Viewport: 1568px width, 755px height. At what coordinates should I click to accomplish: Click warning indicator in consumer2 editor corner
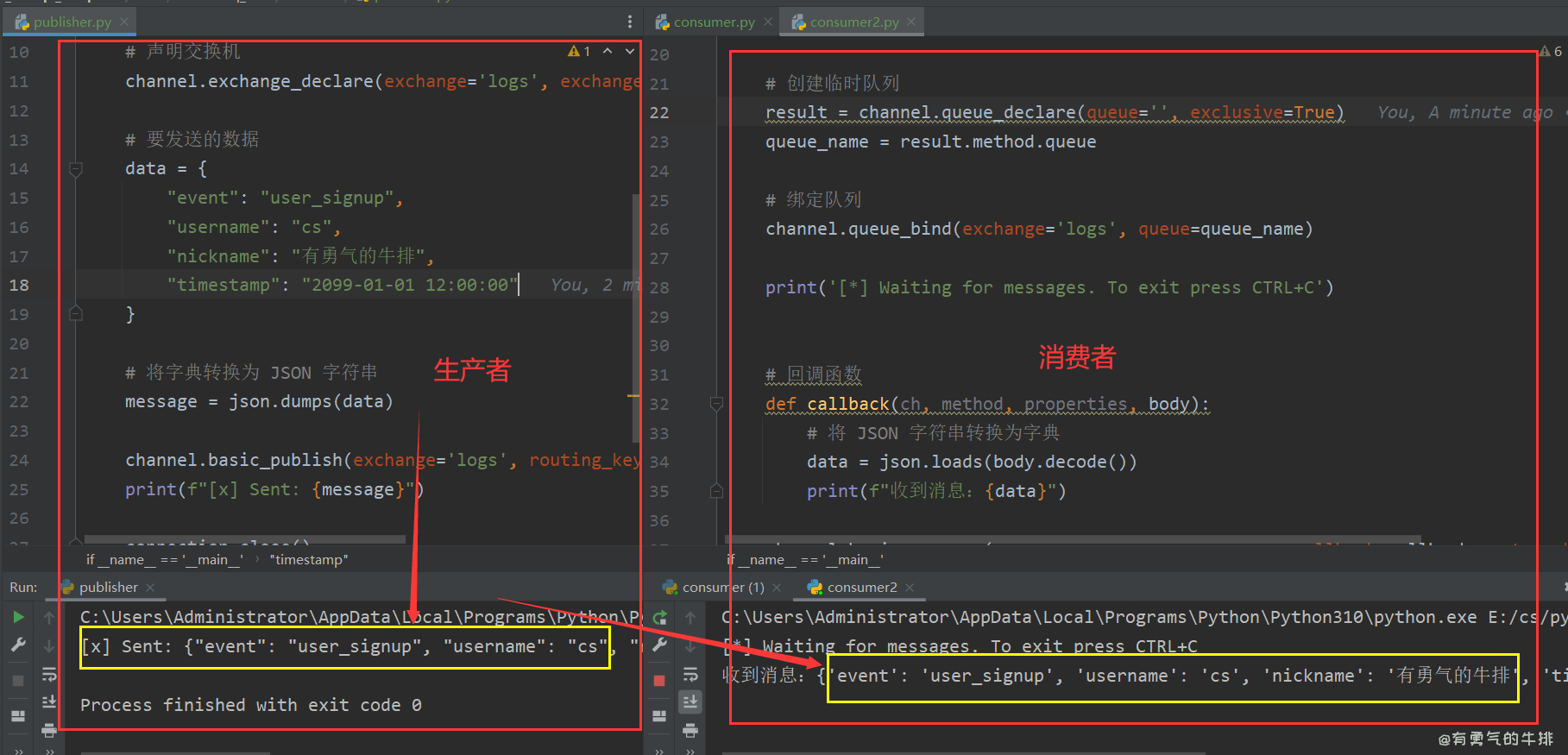coord(1551,52)
